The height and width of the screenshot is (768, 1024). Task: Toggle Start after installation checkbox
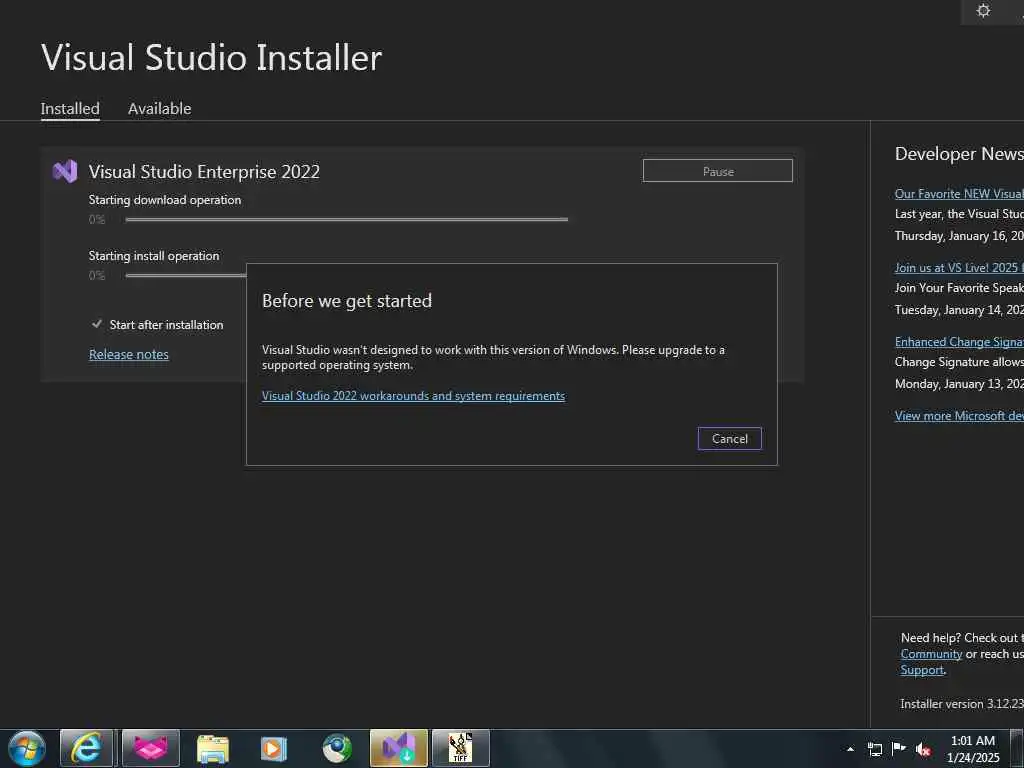click(x=97, y=324)
